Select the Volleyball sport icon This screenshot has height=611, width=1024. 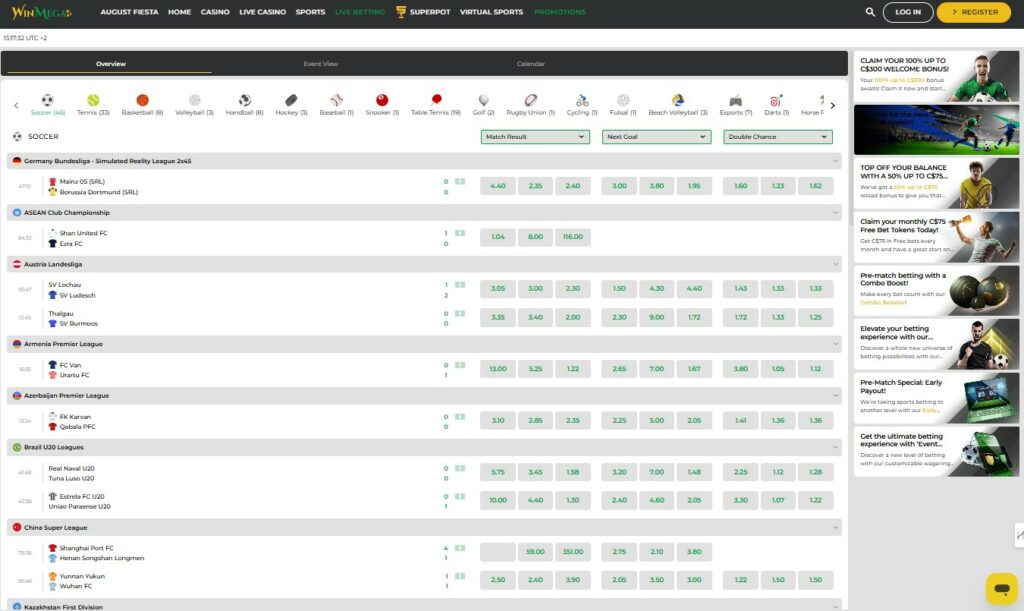pyautogui.click(x=195, y=100)
